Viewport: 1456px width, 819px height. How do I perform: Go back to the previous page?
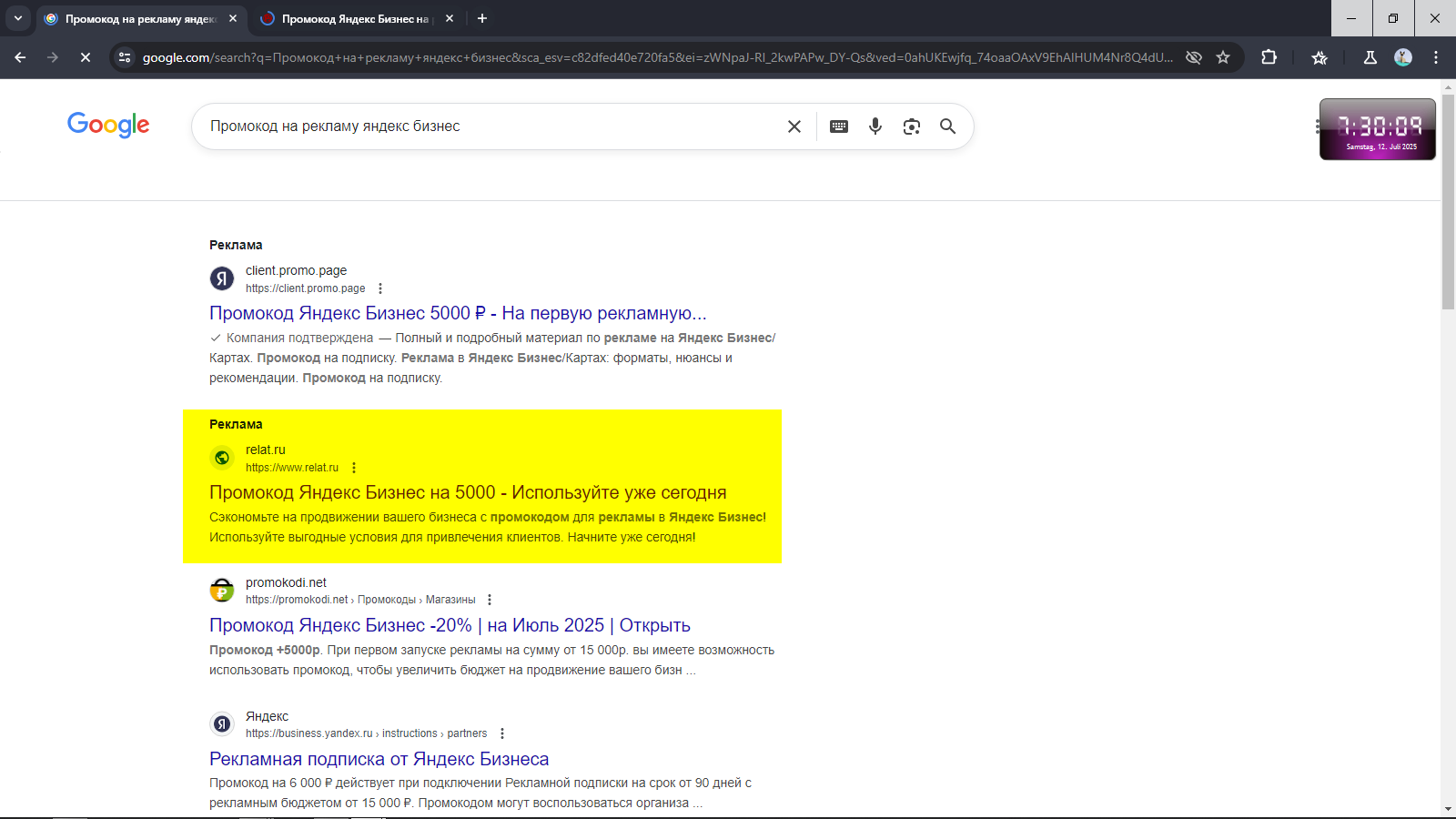point(20,57)
